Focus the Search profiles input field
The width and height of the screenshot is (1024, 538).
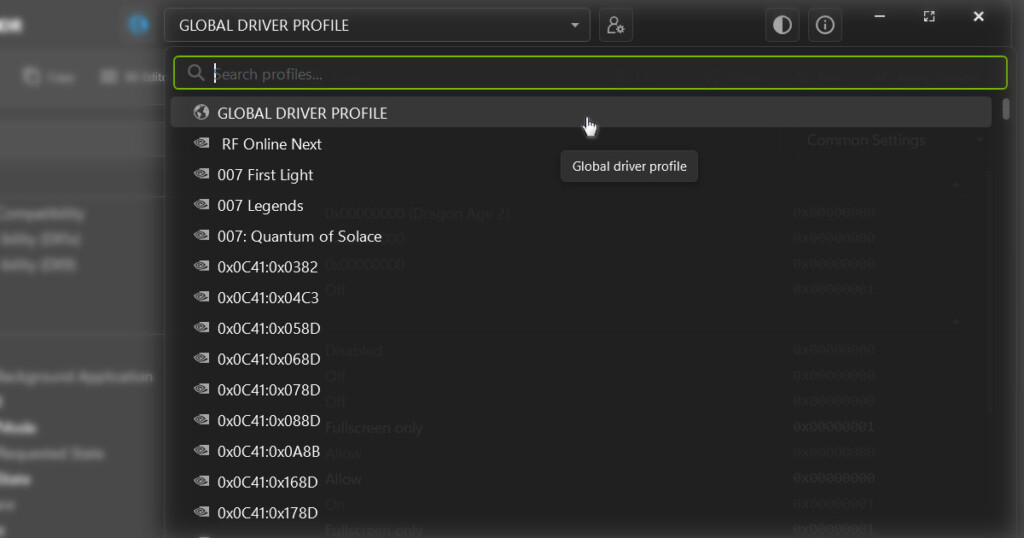[x=590, y=73]
